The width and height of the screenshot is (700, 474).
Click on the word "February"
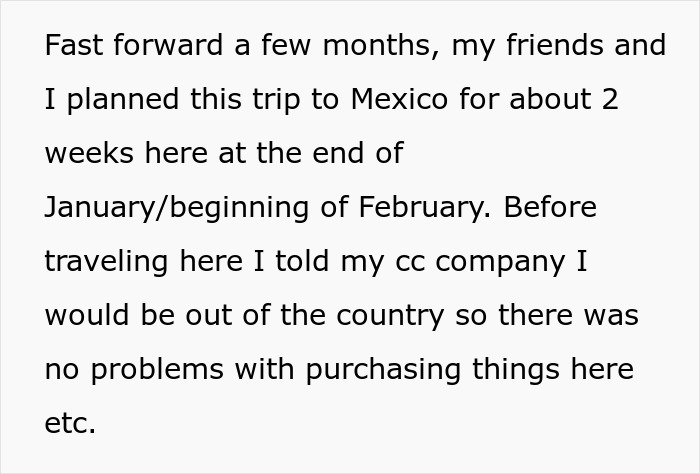[421, 208]
